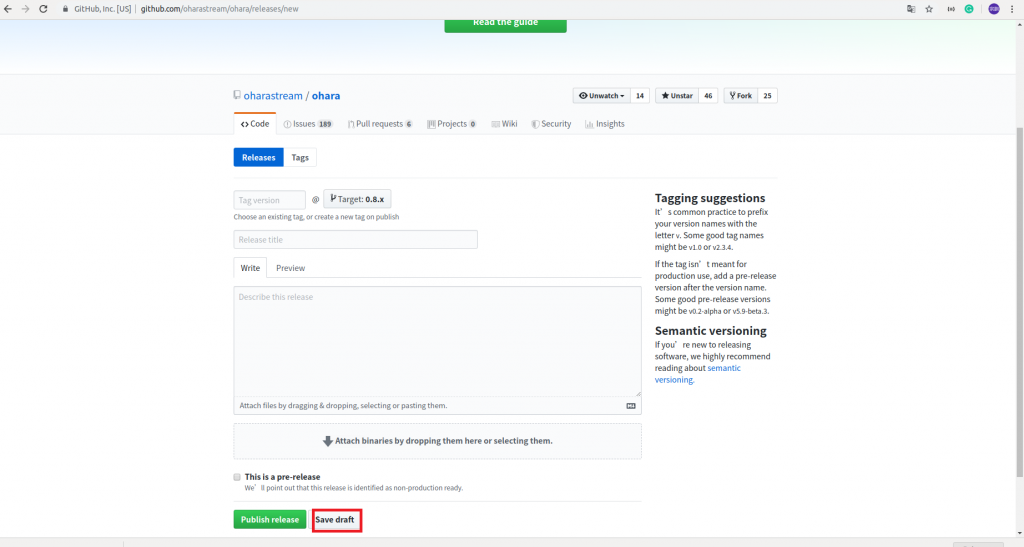
Task: Click the download arrow attach binaries icon
Action: coord(328,441)
